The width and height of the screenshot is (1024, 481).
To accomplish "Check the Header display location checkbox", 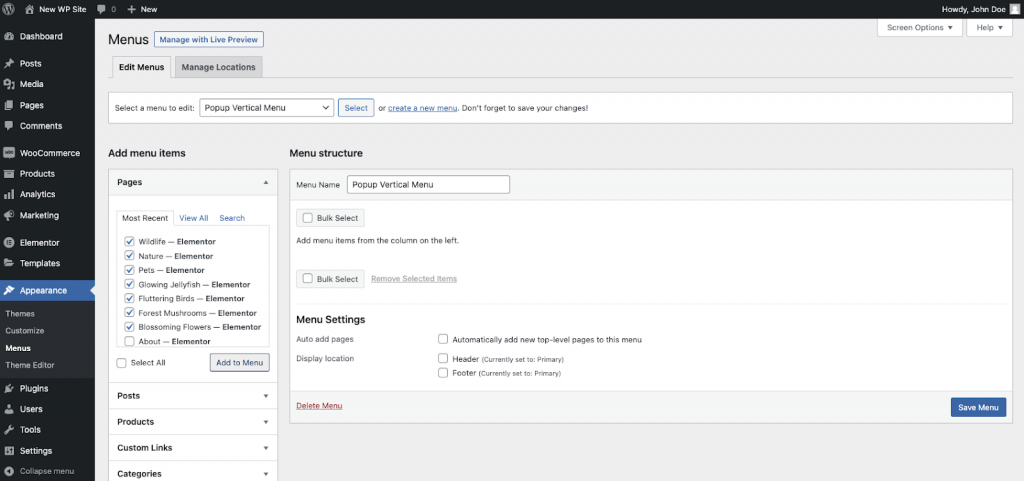I will [x=443, y=358].
